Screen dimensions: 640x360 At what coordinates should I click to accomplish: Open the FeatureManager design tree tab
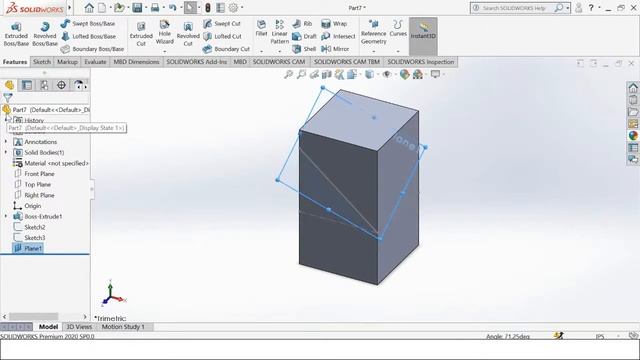tap(10, 85)
